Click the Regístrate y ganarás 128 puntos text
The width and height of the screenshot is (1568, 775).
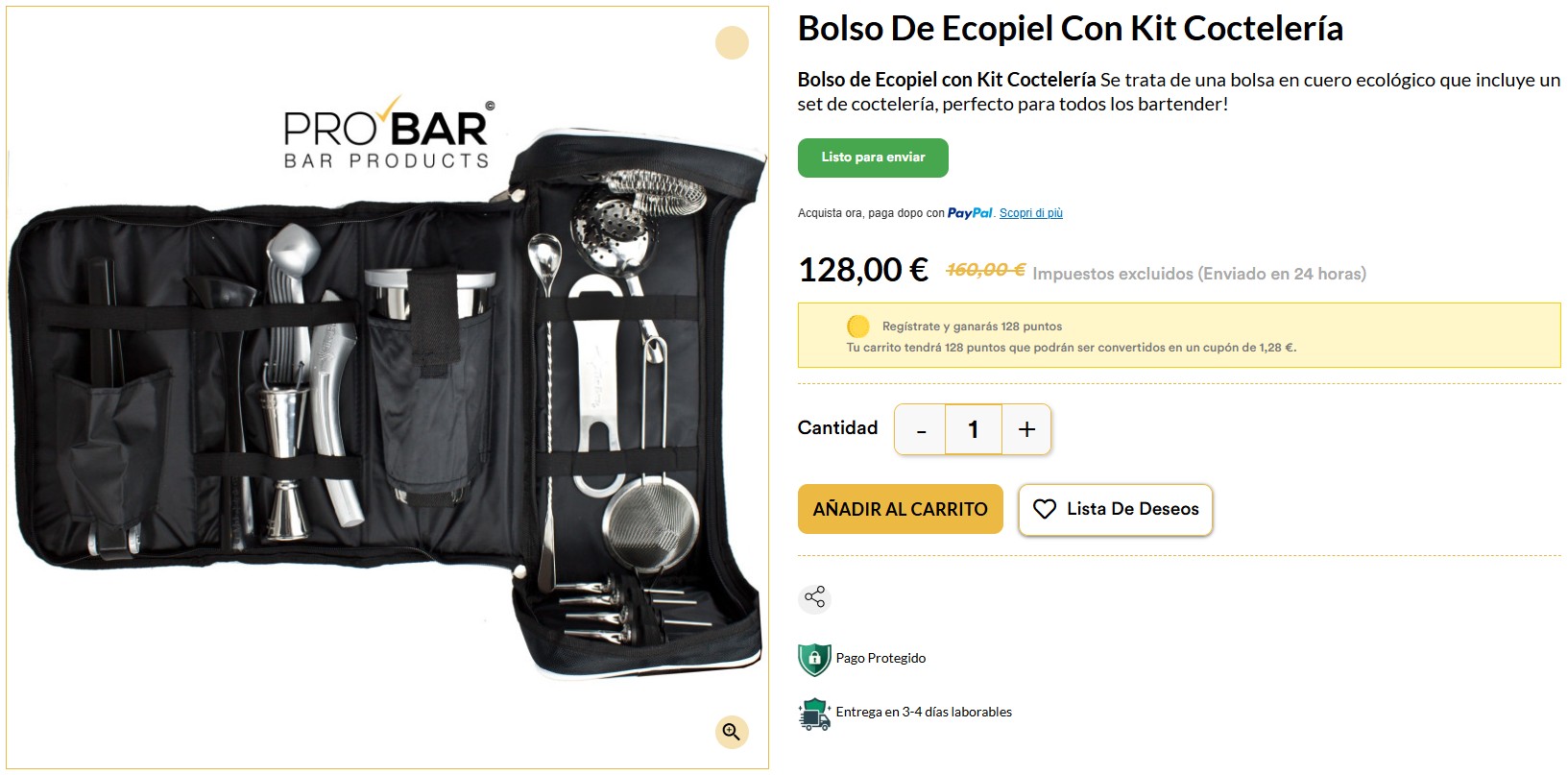point(972,327)
